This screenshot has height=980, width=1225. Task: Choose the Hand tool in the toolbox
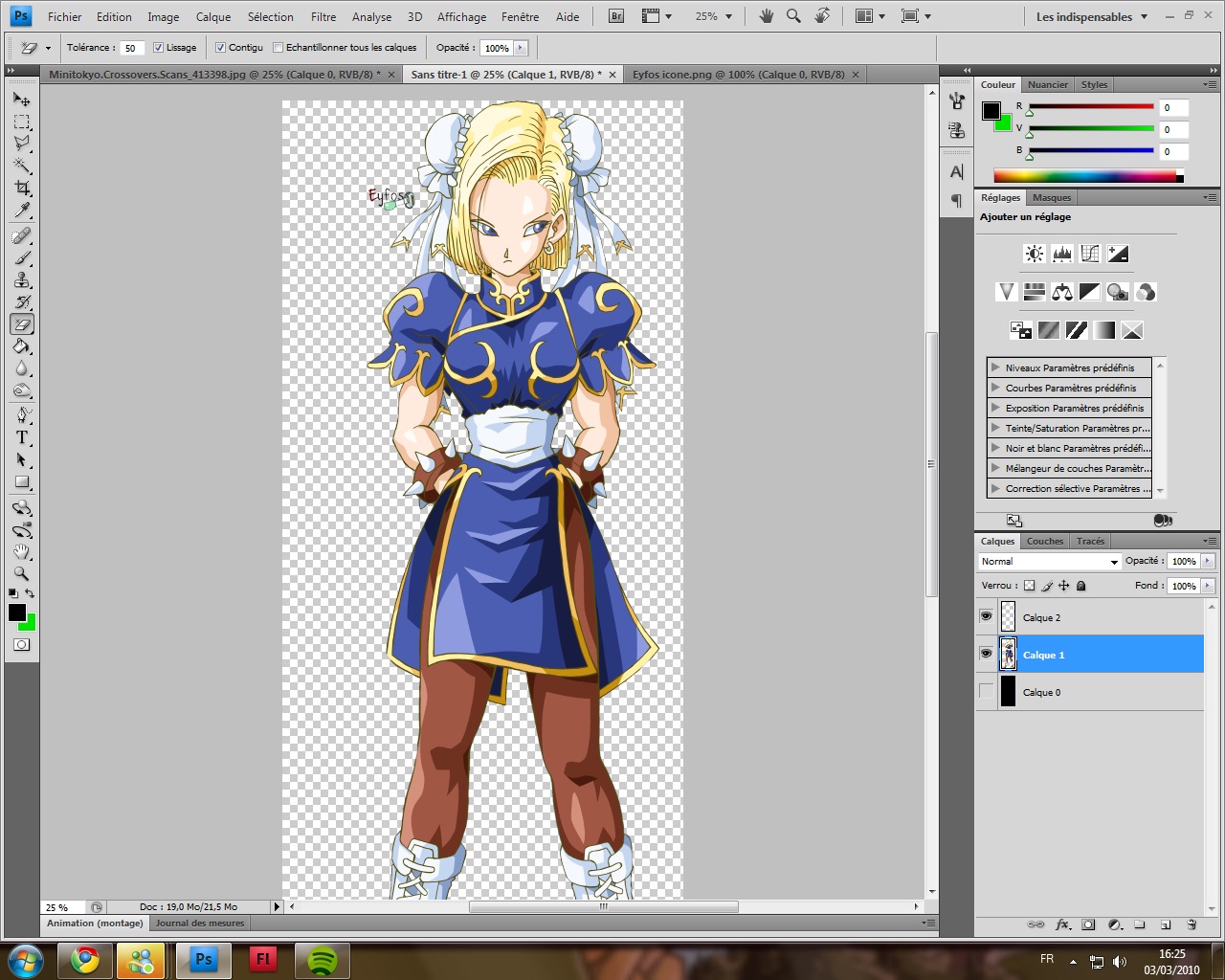click(x=21, y=551)
